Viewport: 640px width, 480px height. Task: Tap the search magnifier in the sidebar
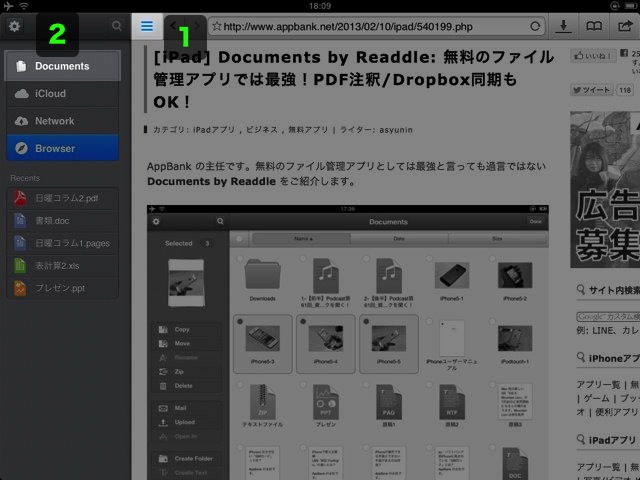click(x=117, y=26)
